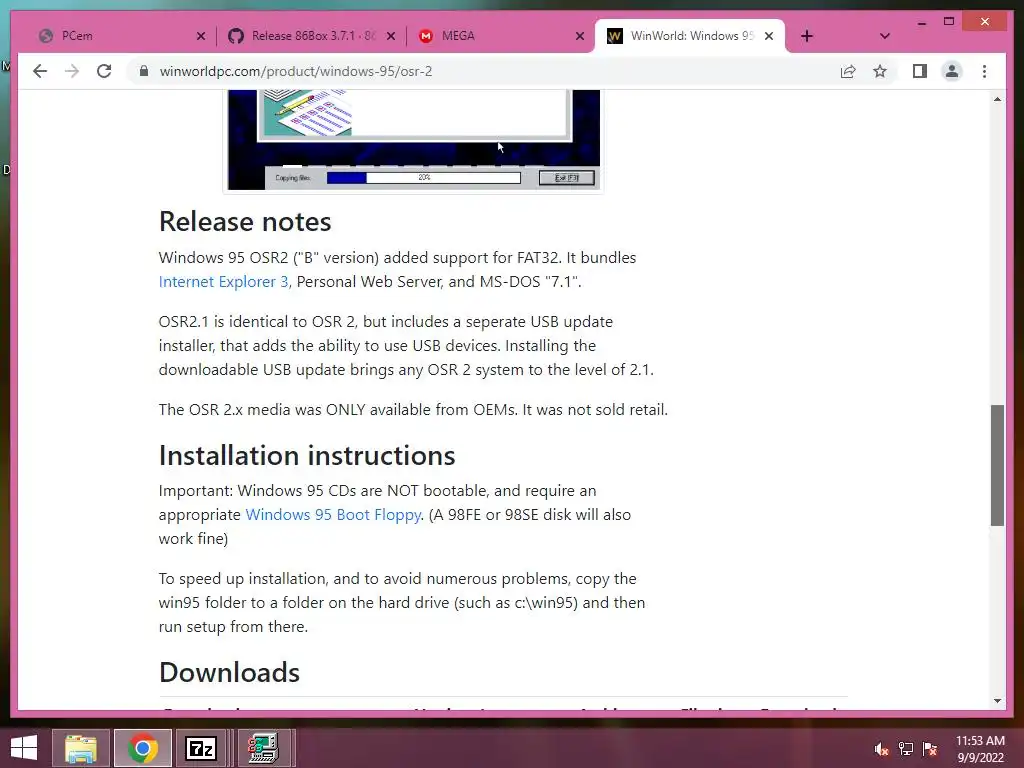Reload the WinWorld page

(104, 71)
